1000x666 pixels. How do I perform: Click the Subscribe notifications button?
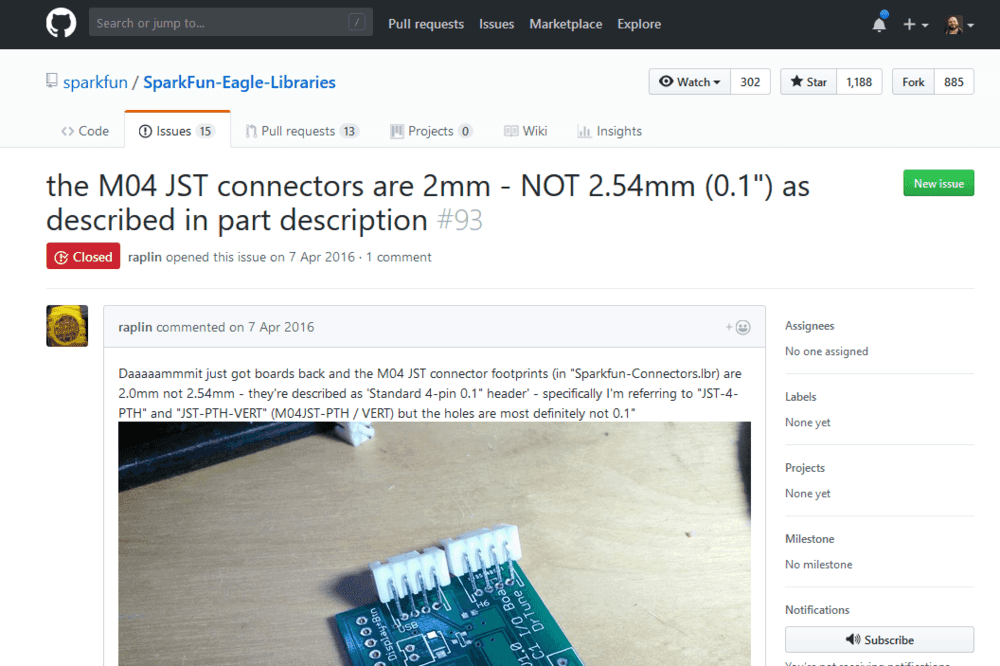point(879,639)
